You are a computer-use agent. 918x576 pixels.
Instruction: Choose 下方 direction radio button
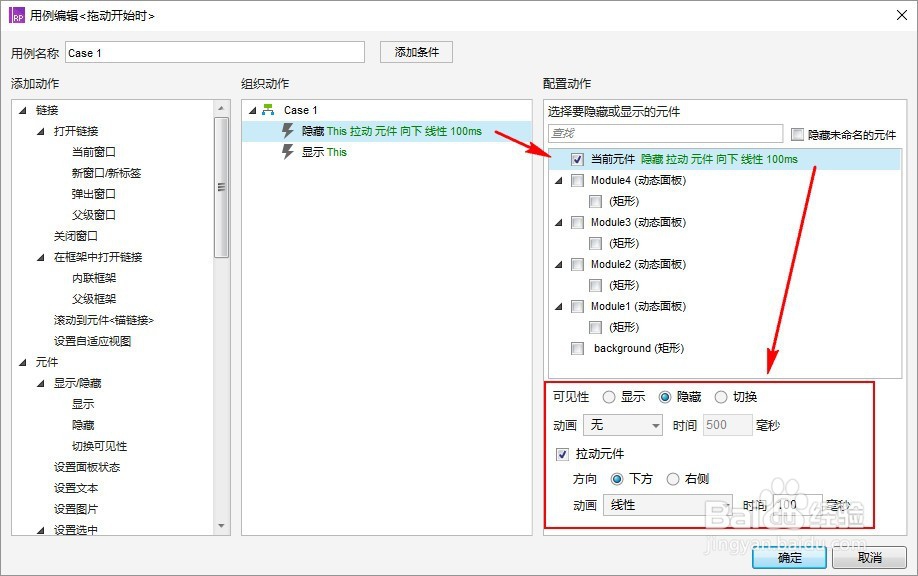[x=617, y=479]
